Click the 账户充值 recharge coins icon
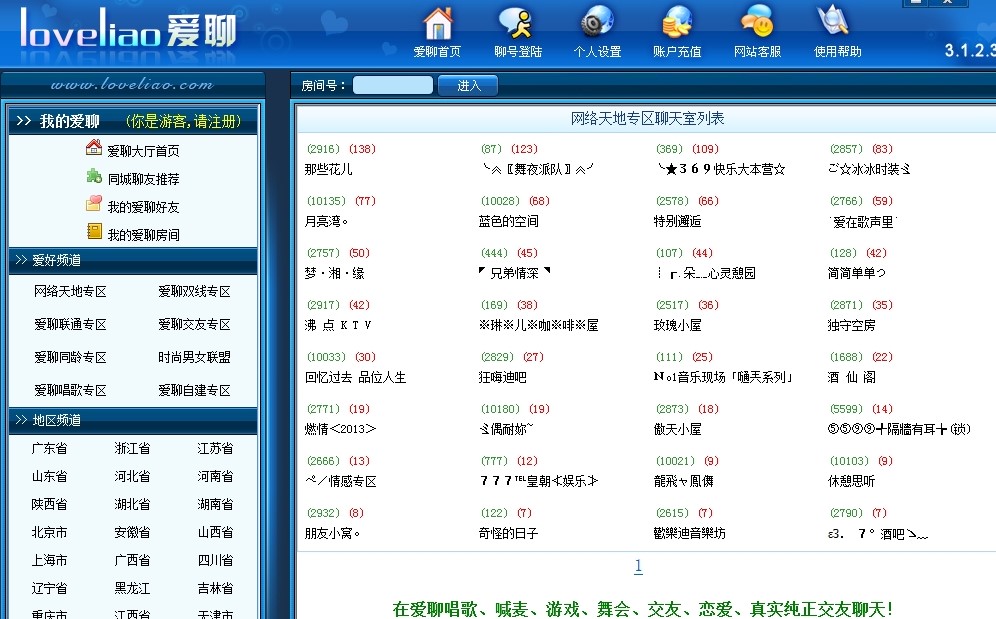996x619 pixels. point(677,22)
